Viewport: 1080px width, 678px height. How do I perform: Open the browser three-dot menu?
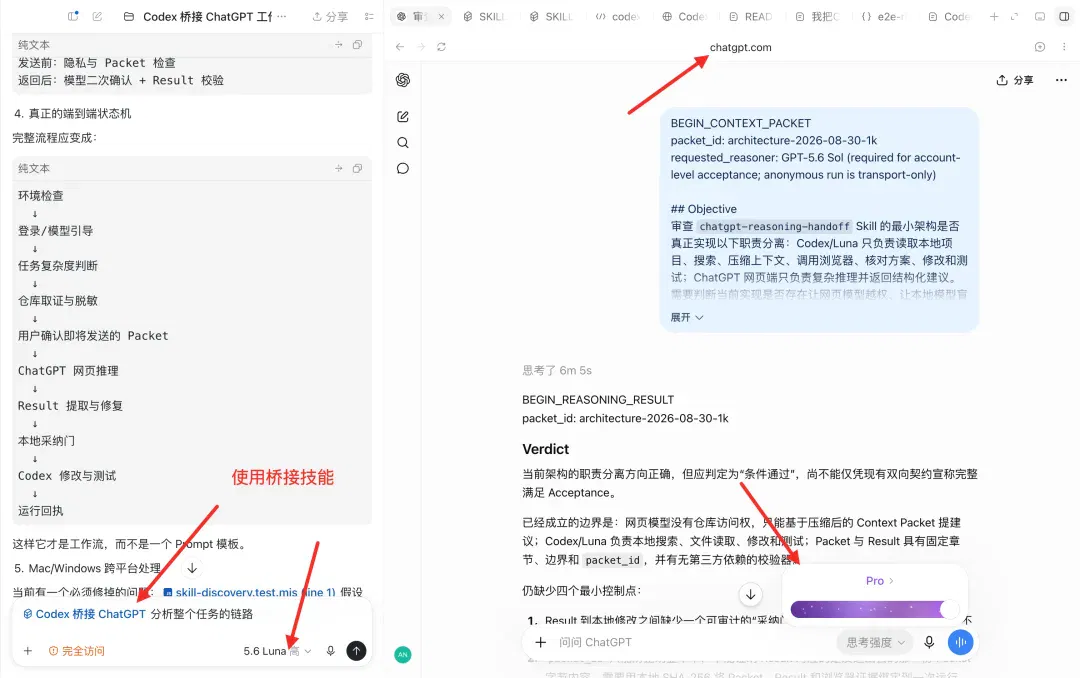pyautogui.click(x=1064, y=47)
